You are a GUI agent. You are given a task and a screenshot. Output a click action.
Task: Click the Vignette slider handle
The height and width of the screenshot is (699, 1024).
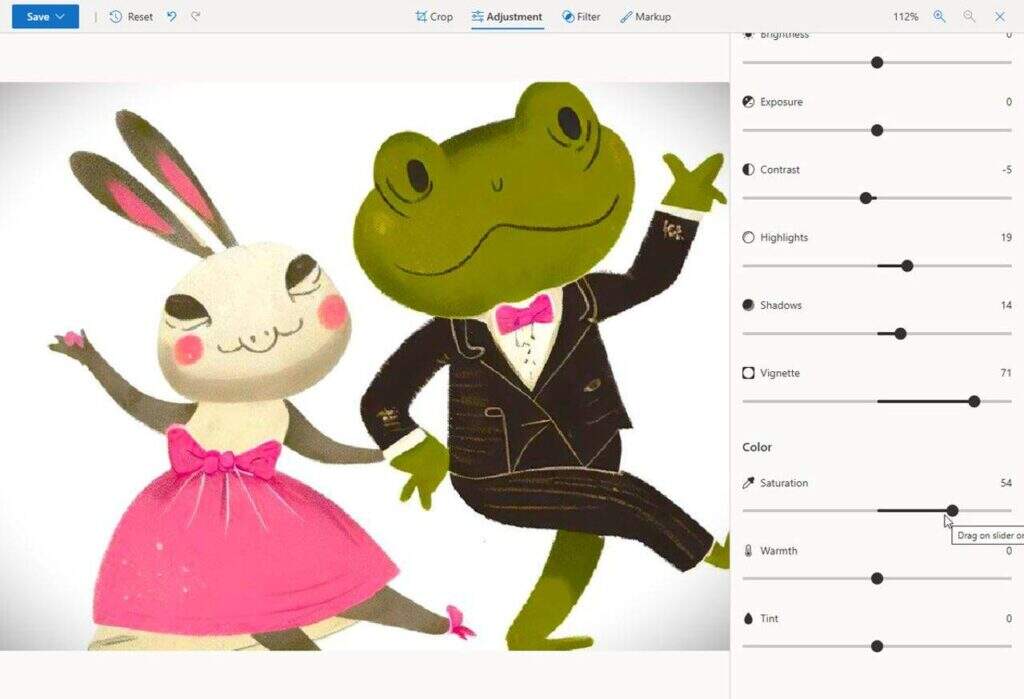click(x=974, y=402)
